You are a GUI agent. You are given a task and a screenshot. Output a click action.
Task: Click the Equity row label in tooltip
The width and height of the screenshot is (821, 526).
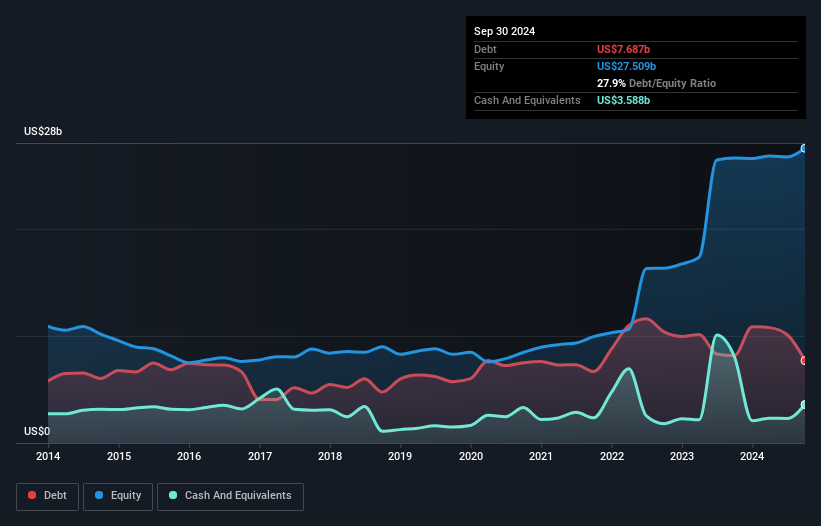pos(489,66)
